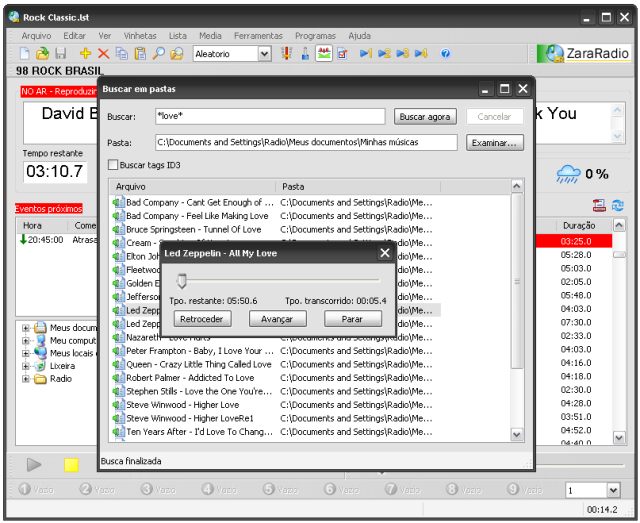Save the list with the floppy icon
This screenshot has width=640, height=523.
(61, 53)
